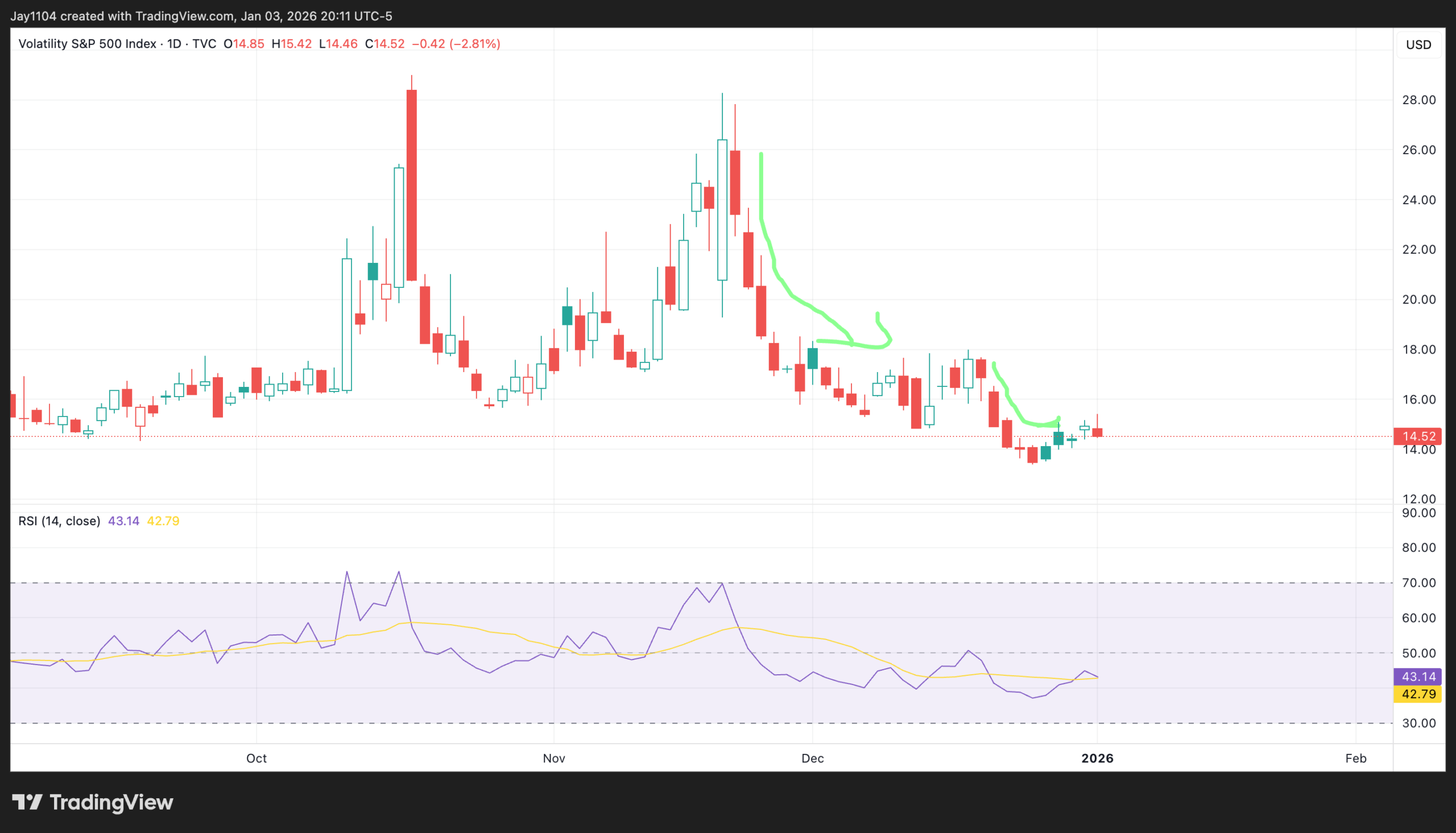Click the TradingView logo icon at bottom
The width and height of the screenshot is (1456, 833).
[27, 802]
